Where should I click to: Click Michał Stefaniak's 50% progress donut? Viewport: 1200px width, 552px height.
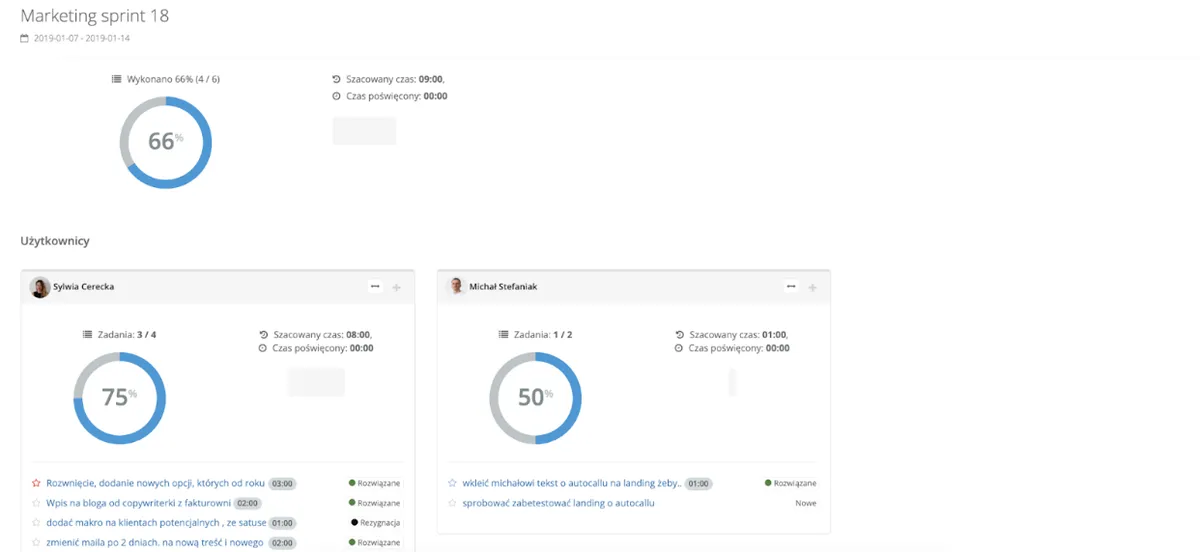[535, 398]
